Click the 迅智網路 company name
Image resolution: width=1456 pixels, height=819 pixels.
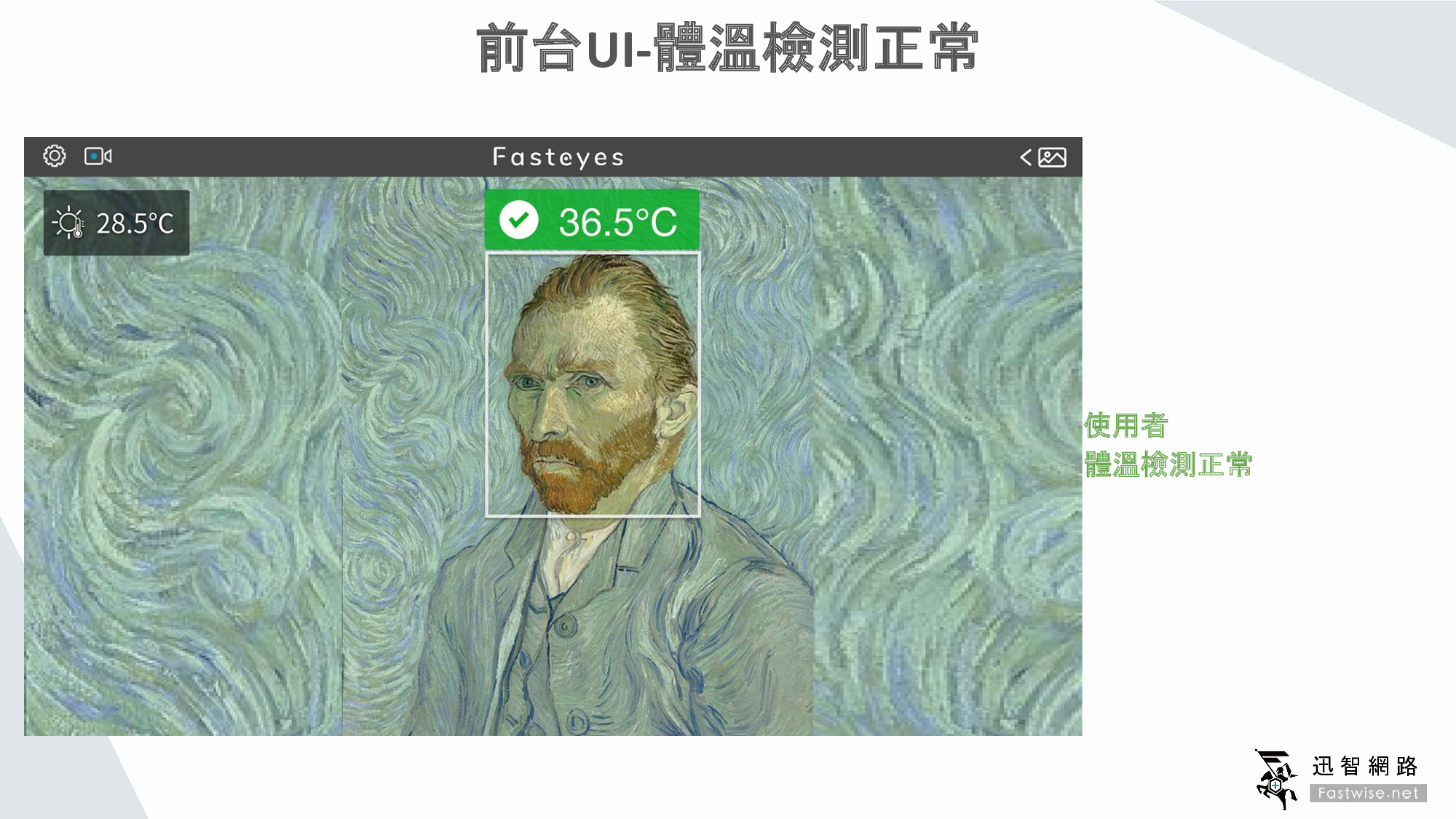tap(1365, 766)
